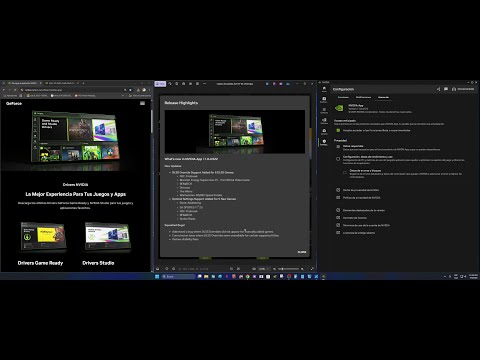Check the error and crash data checkbox
Screen dimensions: 480x360
pos(345,172)
